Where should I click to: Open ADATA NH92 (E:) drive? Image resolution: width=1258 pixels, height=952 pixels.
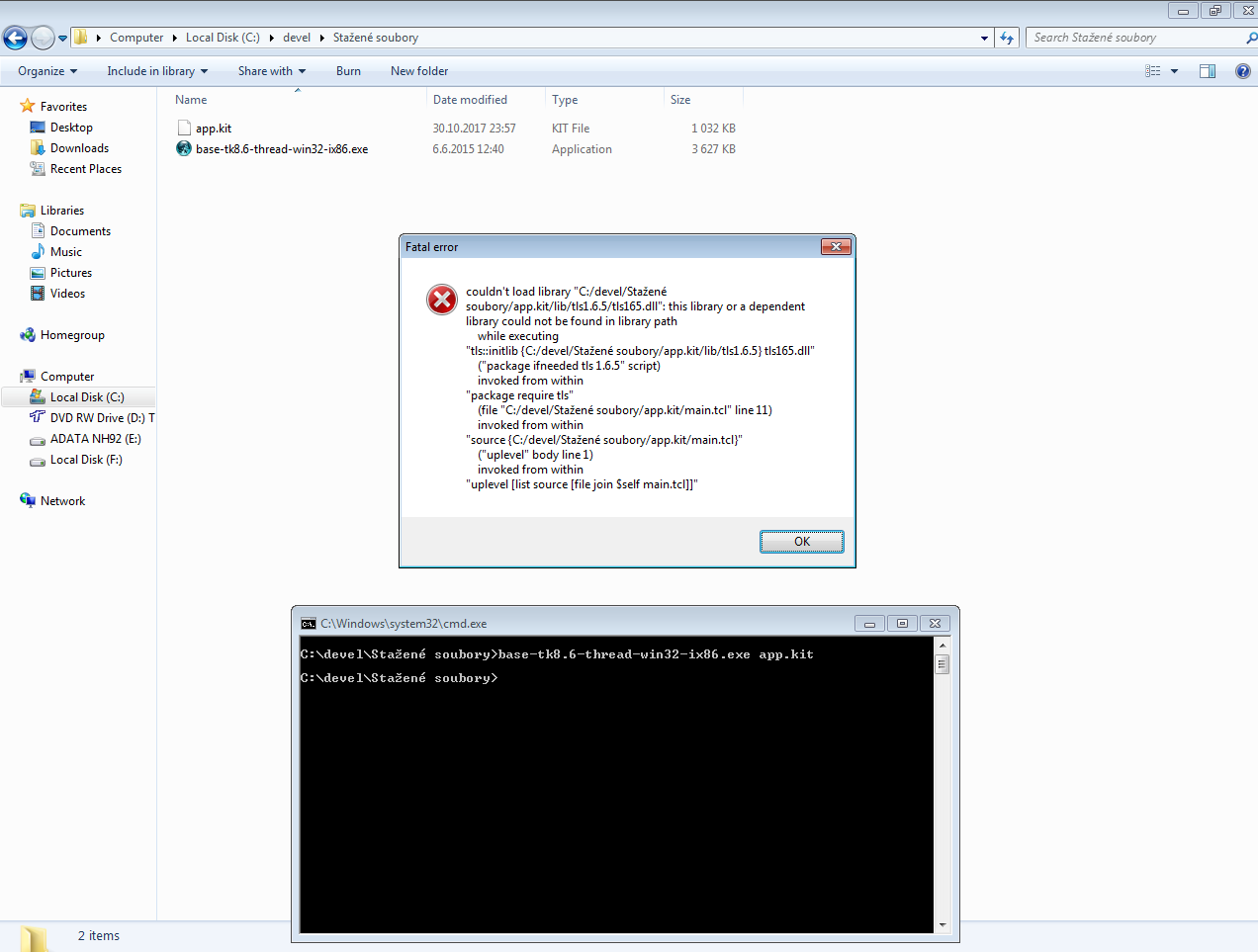(x=96, y=439)
